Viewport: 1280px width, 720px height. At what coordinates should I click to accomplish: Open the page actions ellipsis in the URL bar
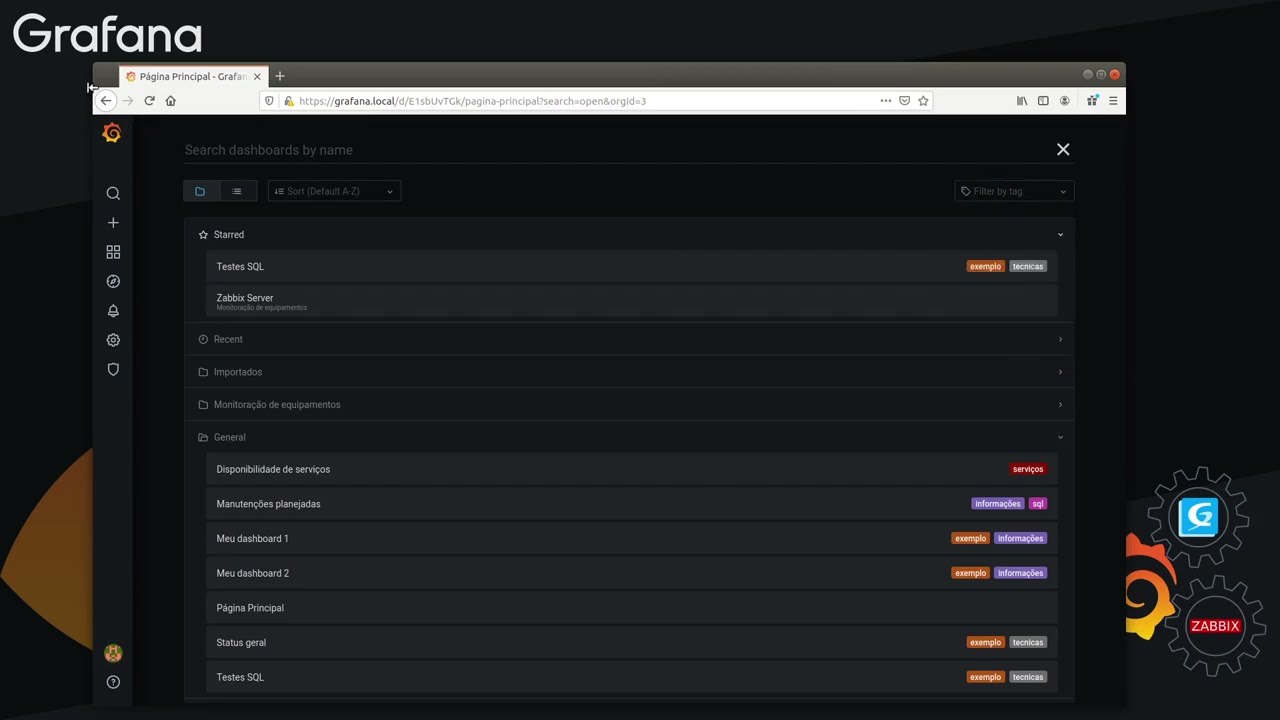click(885, 101)
